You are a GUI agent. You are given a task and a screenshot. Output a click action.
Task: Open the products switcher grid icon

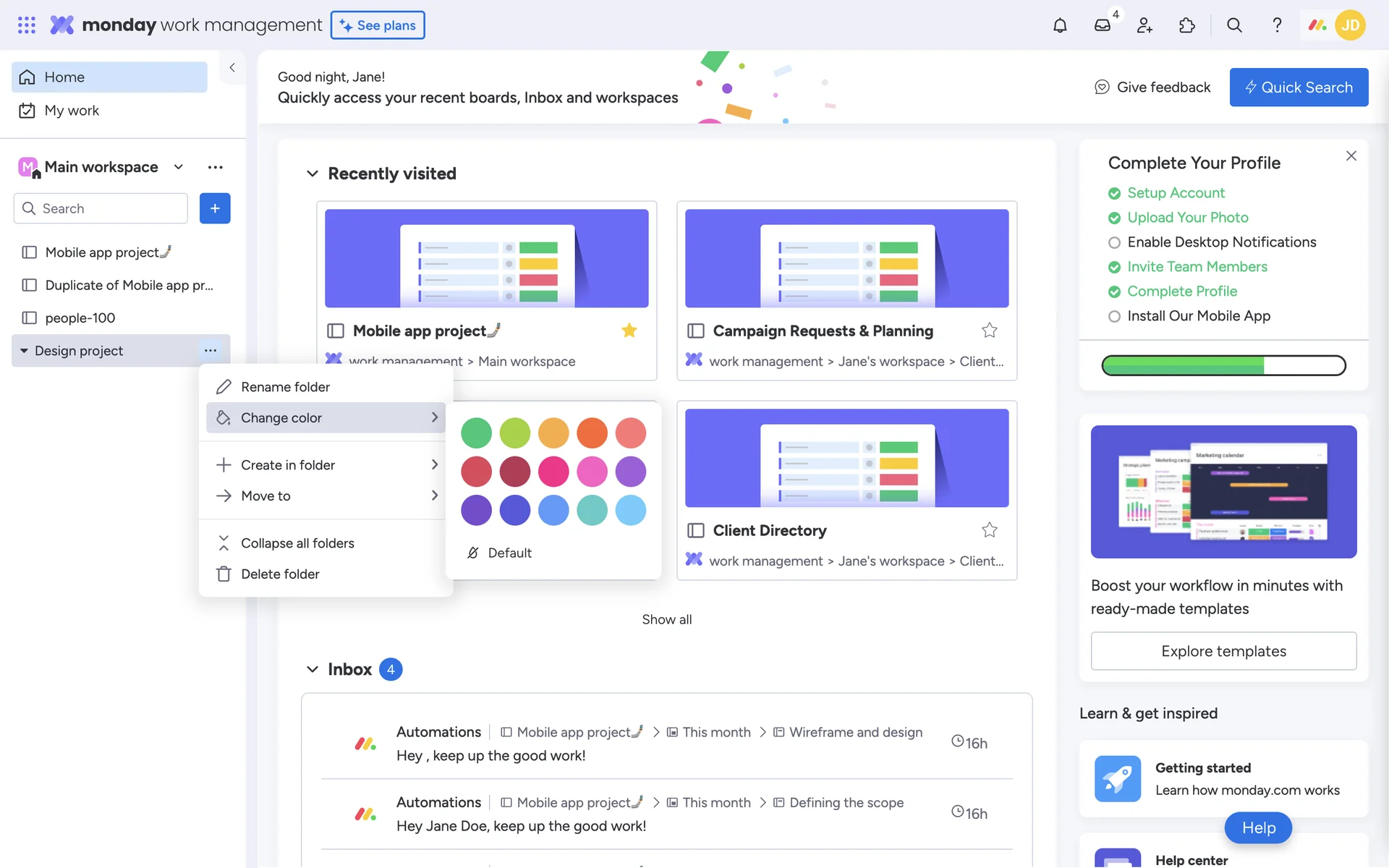coord(27,25)
